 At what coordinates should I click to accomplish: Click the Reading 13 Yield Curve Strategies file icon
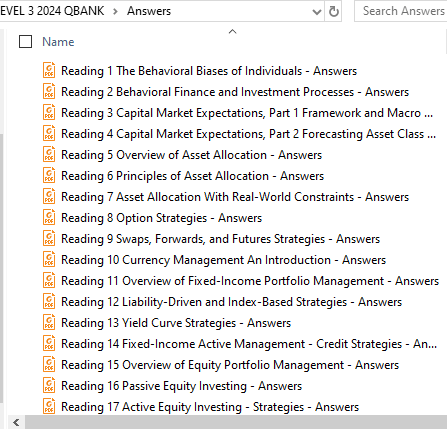point(49,322)
